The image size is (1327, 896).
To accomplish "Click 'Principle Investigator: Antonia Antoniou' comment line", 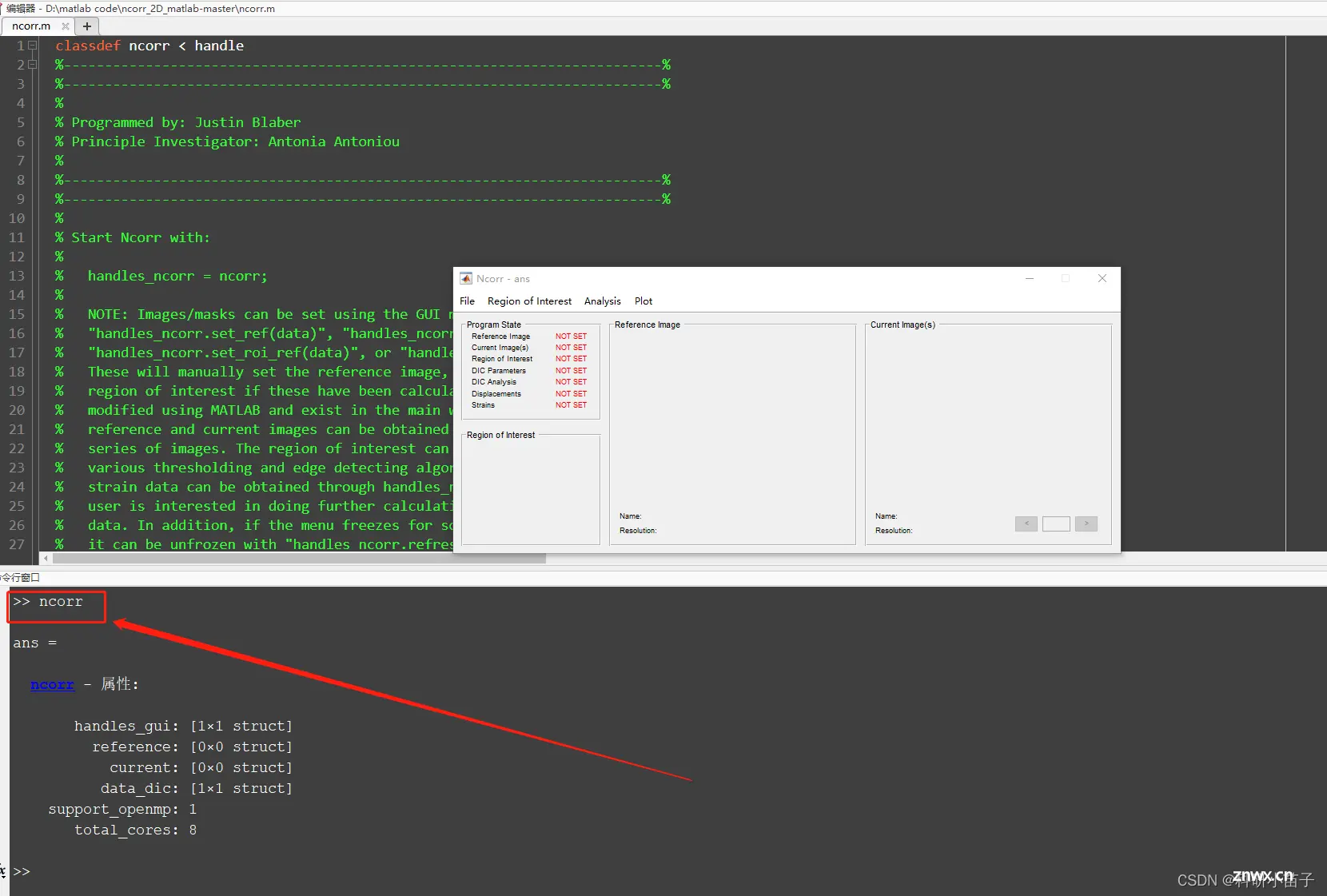I will (228, 141).
